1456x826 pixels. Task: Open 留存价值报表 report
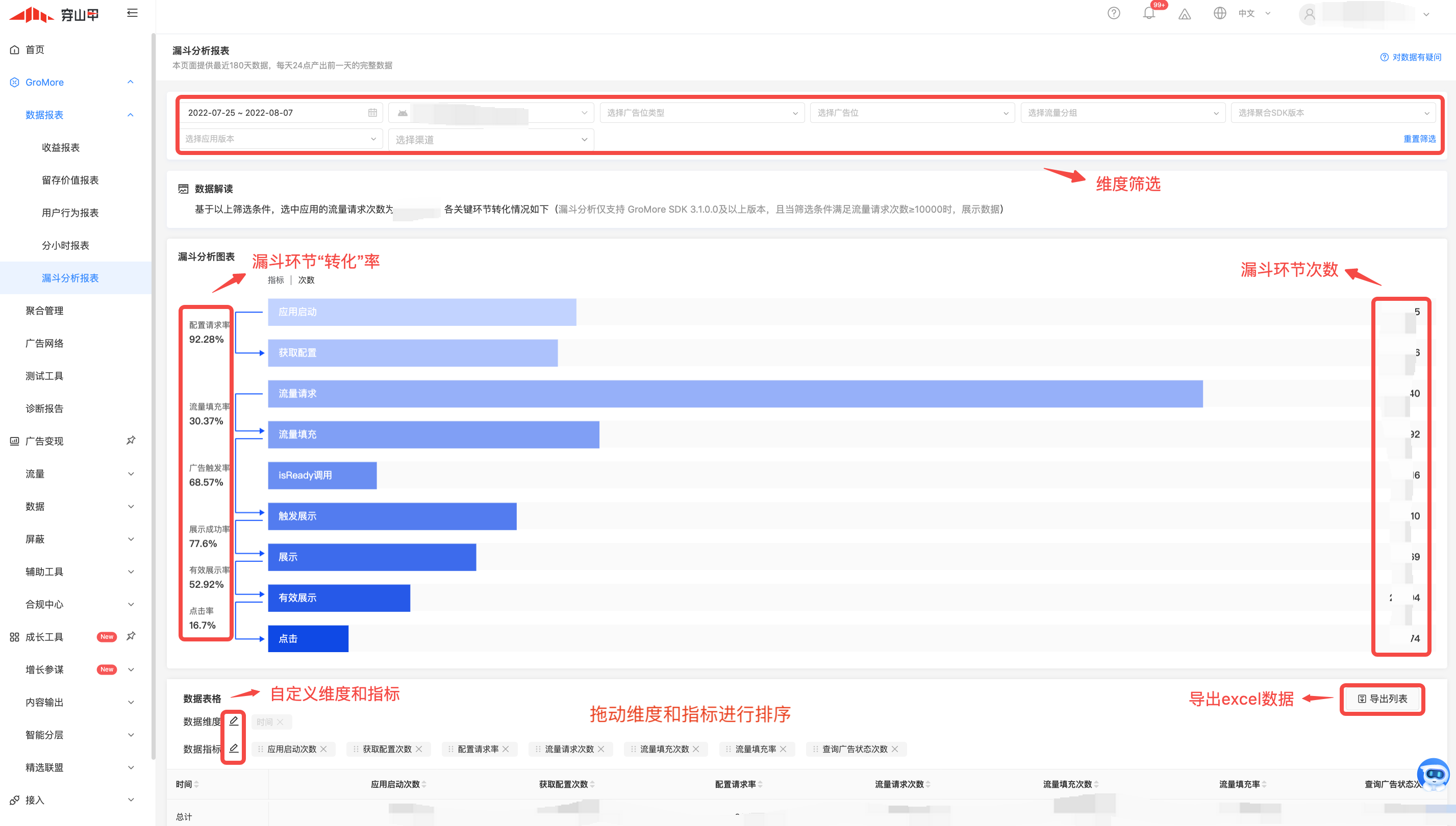tap(70, 180)
